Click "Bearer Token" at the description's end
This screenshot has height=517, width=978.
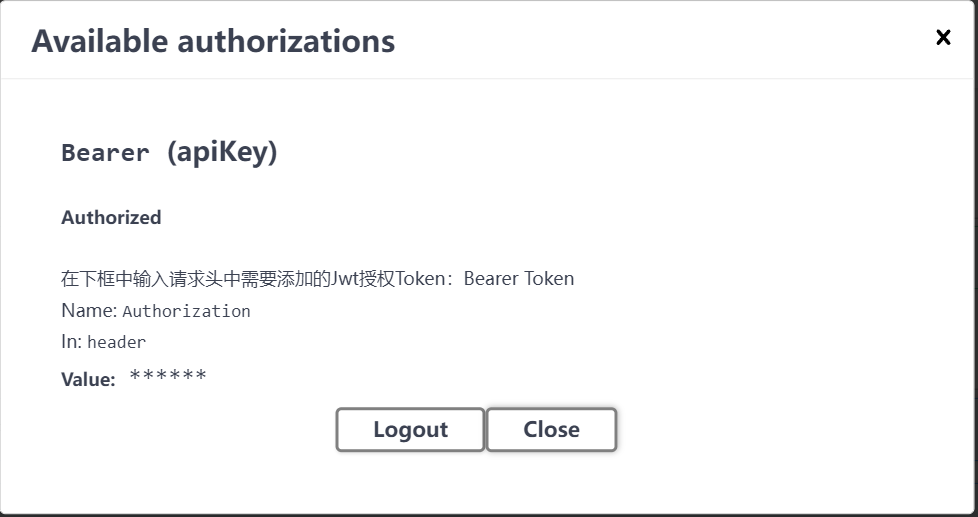(519, 278)
